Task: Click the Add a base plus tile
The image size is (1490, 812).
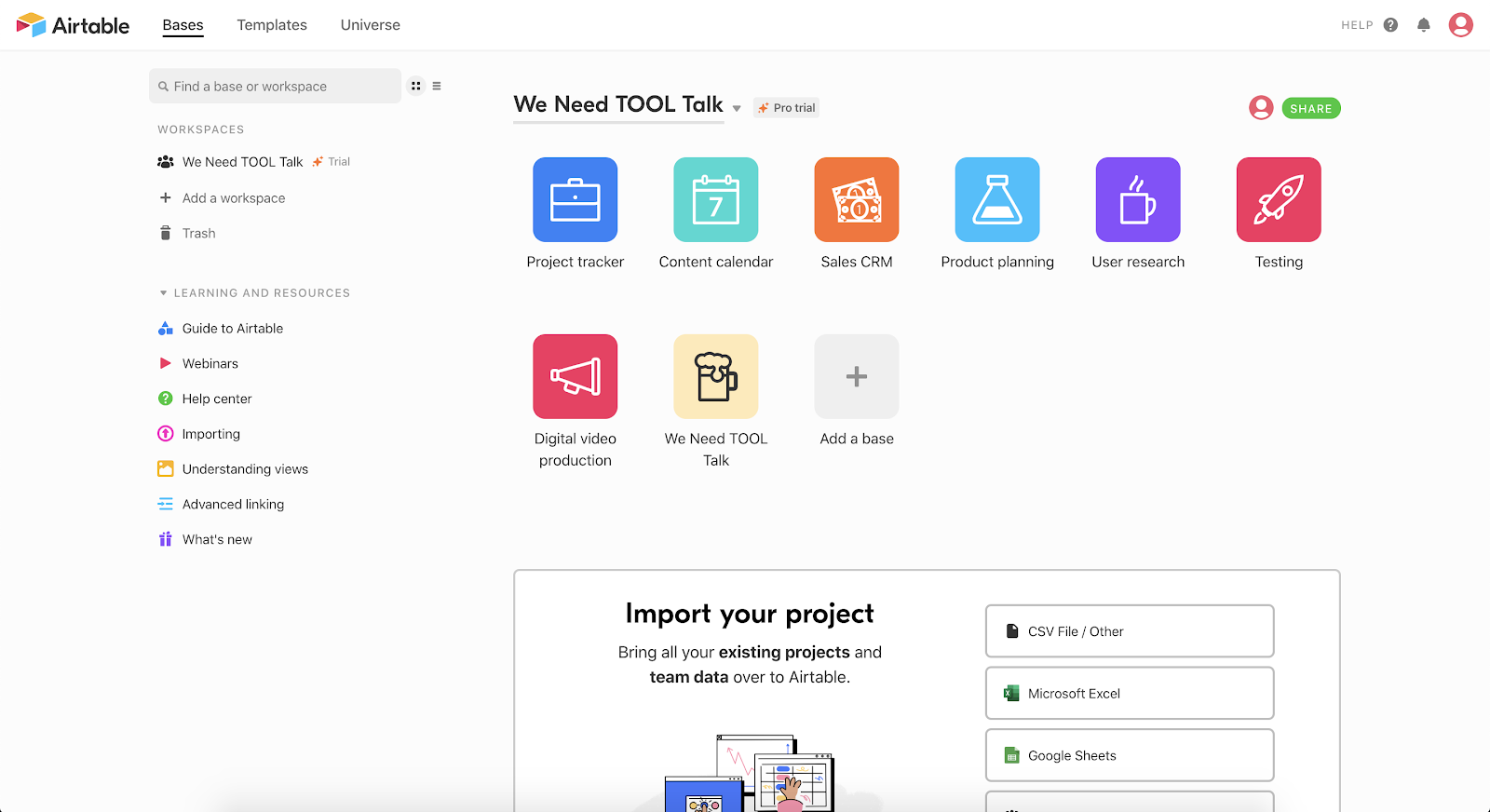Action: coord(857,376)
